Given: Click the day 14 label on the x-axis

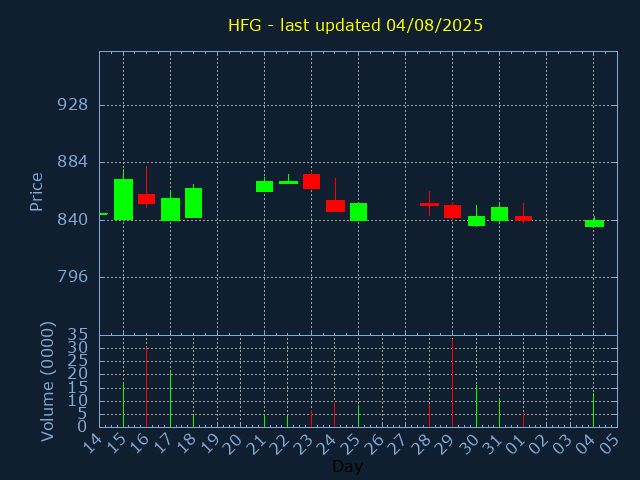Looking at the screenshot, I should [92, 444].
